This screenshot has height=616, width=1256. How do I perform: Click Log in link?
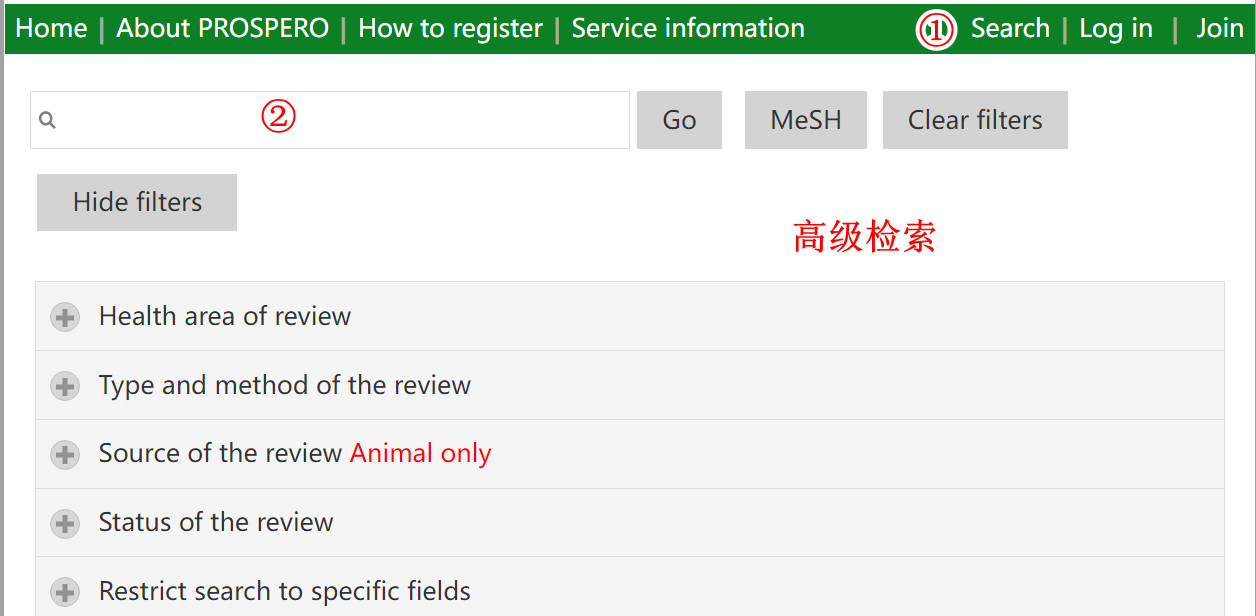point(1116,28)
